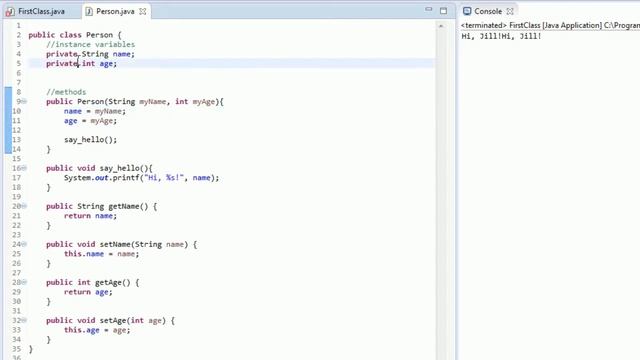Collapse the Person constructor at line 9
Screen dimensions: 640x360
pos(24,101)
